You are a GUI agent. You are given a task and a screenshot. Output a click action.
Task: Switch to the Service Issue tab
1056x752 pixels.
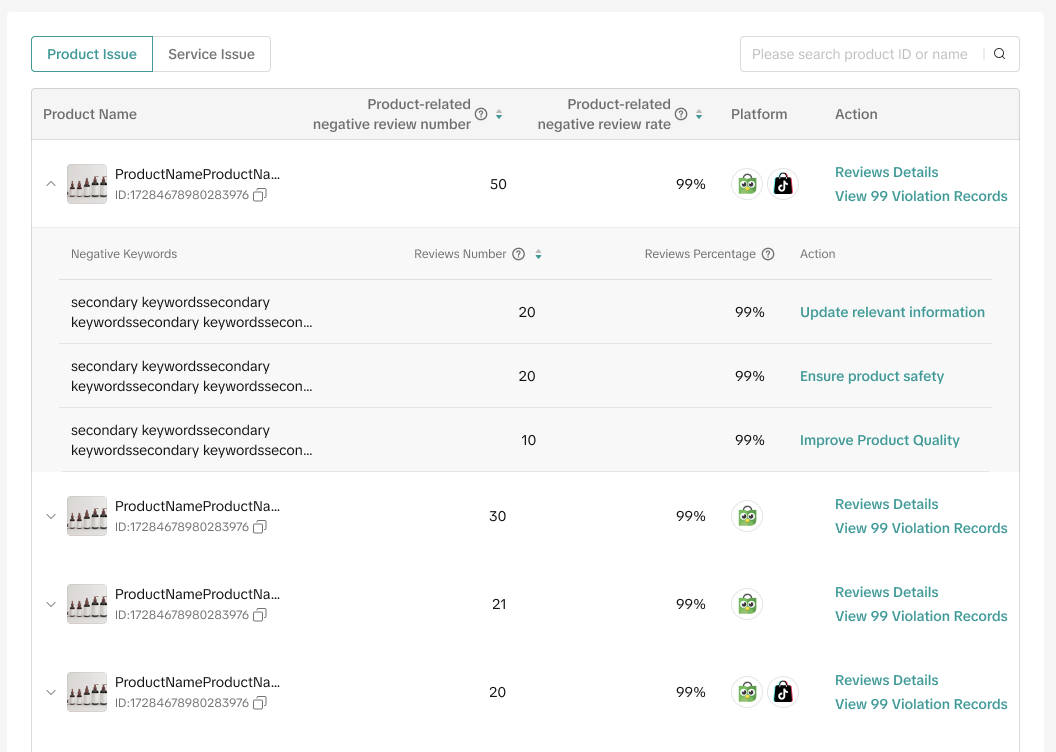pos(211,54)
